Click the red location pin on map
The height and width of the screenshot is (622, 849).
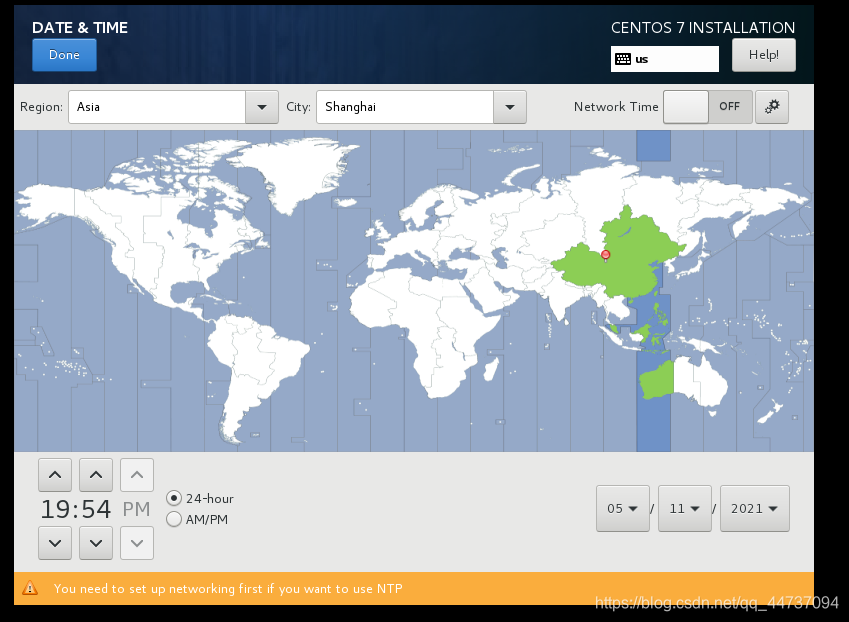tap(606, 255)
